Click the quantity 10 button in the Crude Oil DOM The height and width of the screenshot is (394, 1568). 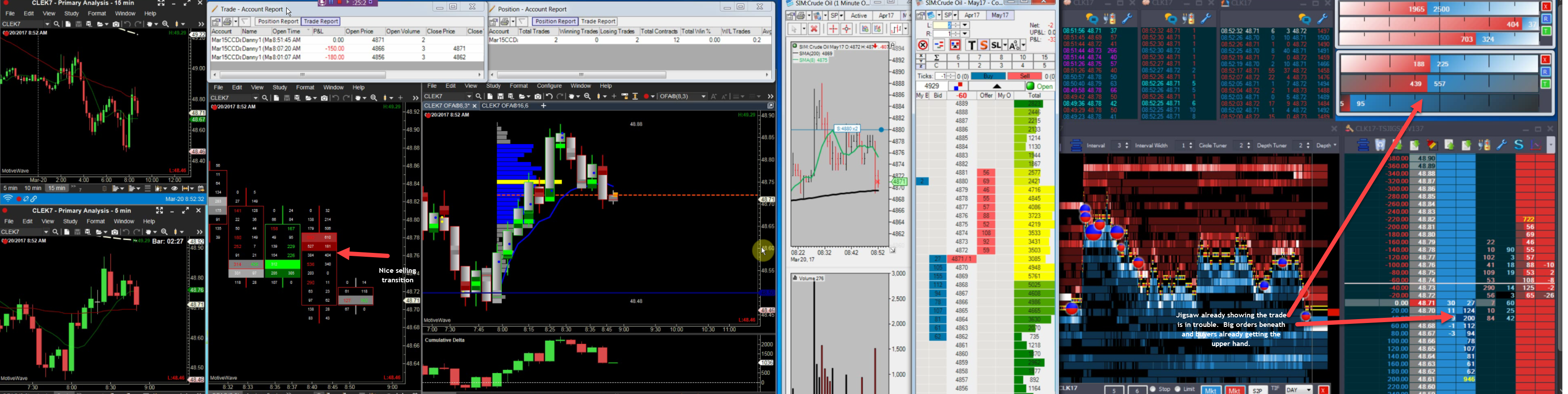click(1023, 58)
